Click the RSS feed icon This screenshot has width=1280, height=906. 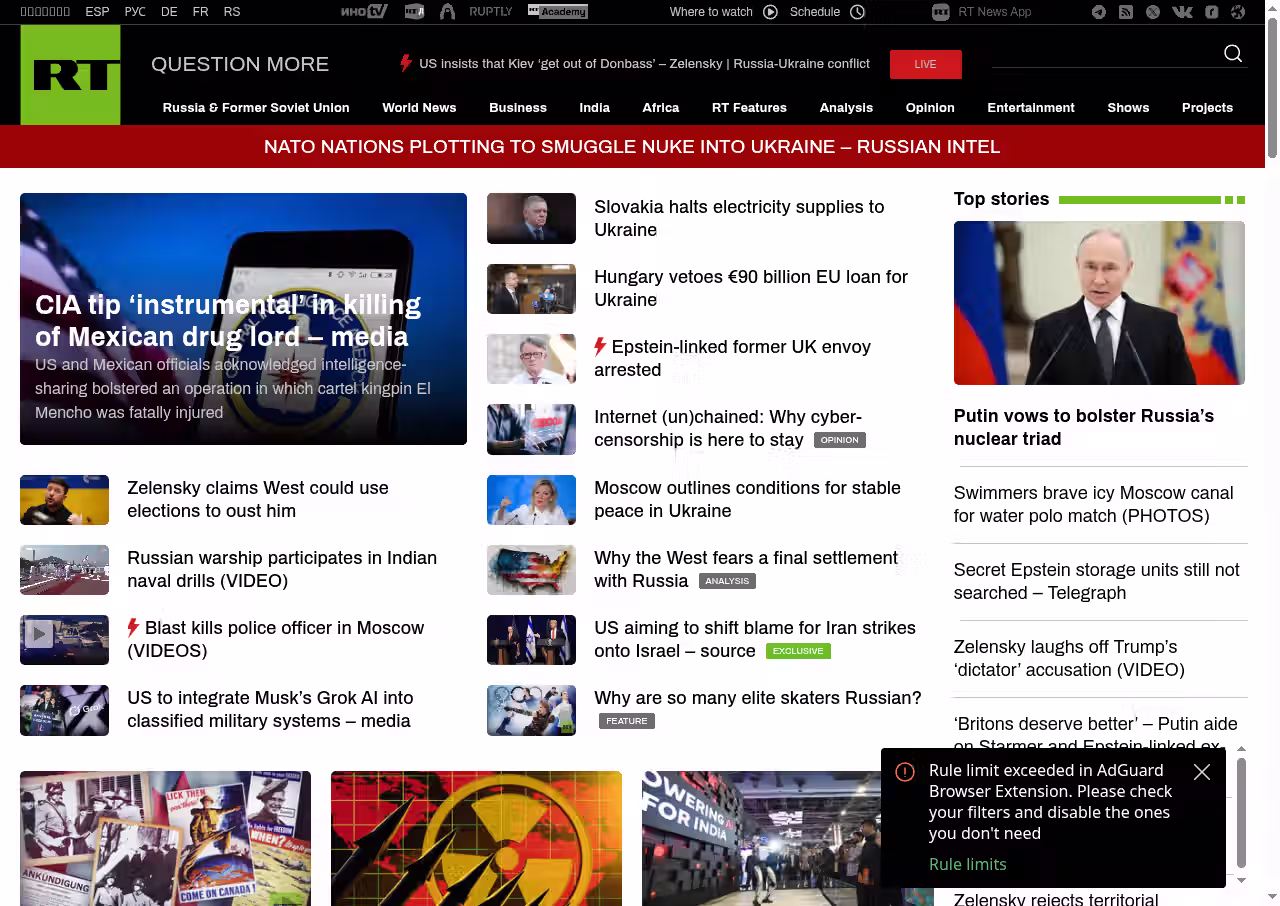coord(1126,12)
